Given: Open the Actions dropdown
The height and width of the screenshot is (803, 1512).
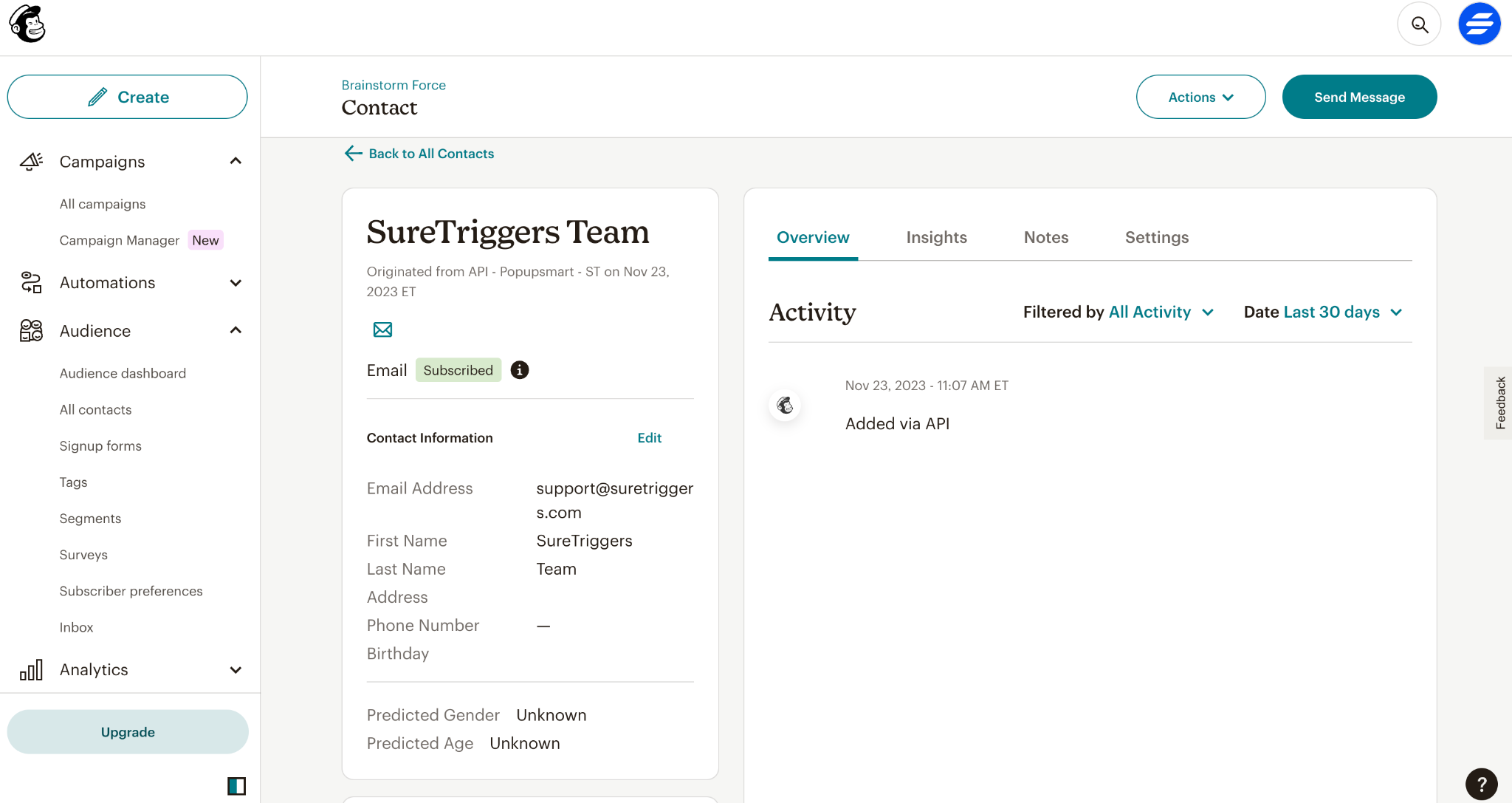Looking at the screenshot, I should [x=1200, y=97].
